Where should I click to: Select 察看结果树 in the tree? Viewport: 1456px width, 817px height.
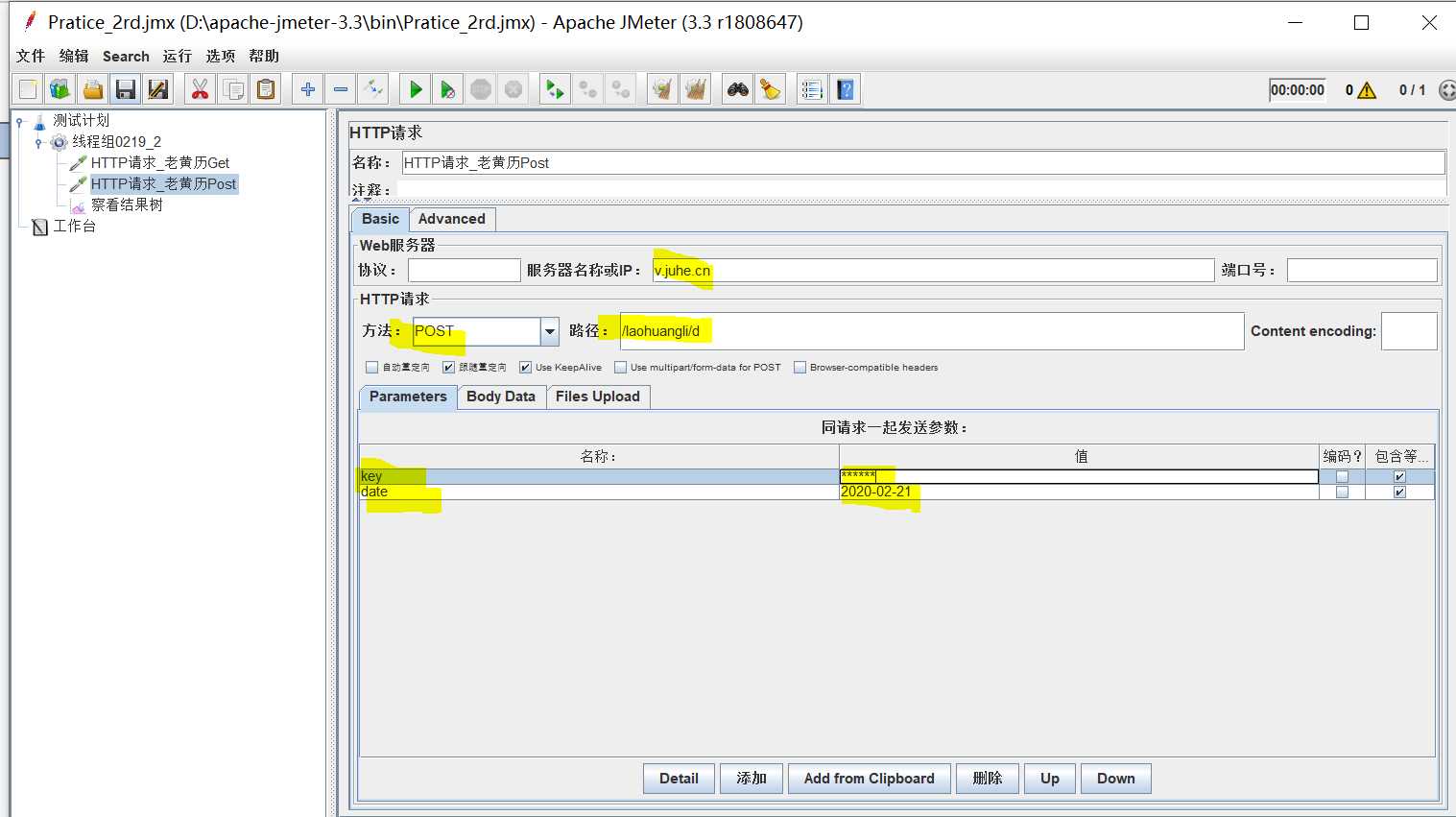pos(127,205)
